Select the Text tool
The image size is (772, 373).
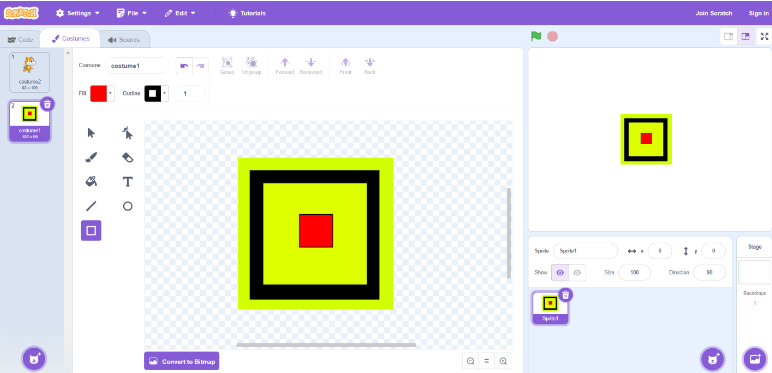(x=128, y=182)
